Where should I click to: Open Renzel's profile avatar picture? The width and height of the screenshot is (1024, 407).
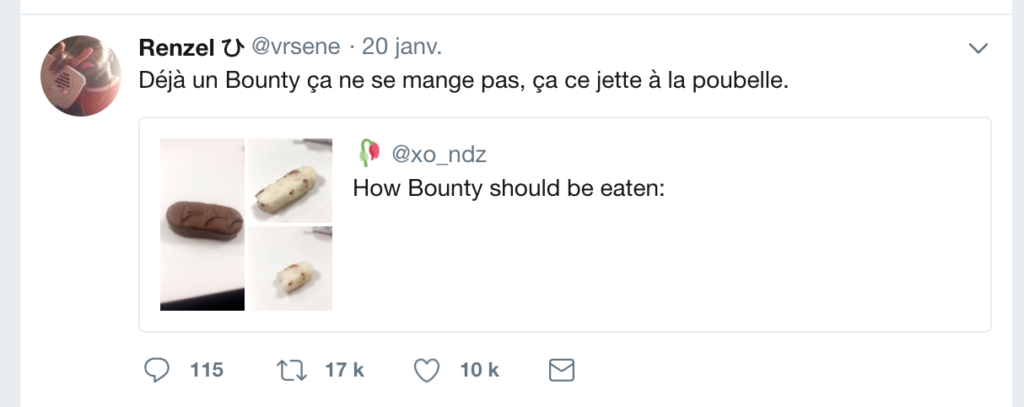pyautogui.click(x=80, y=75)
